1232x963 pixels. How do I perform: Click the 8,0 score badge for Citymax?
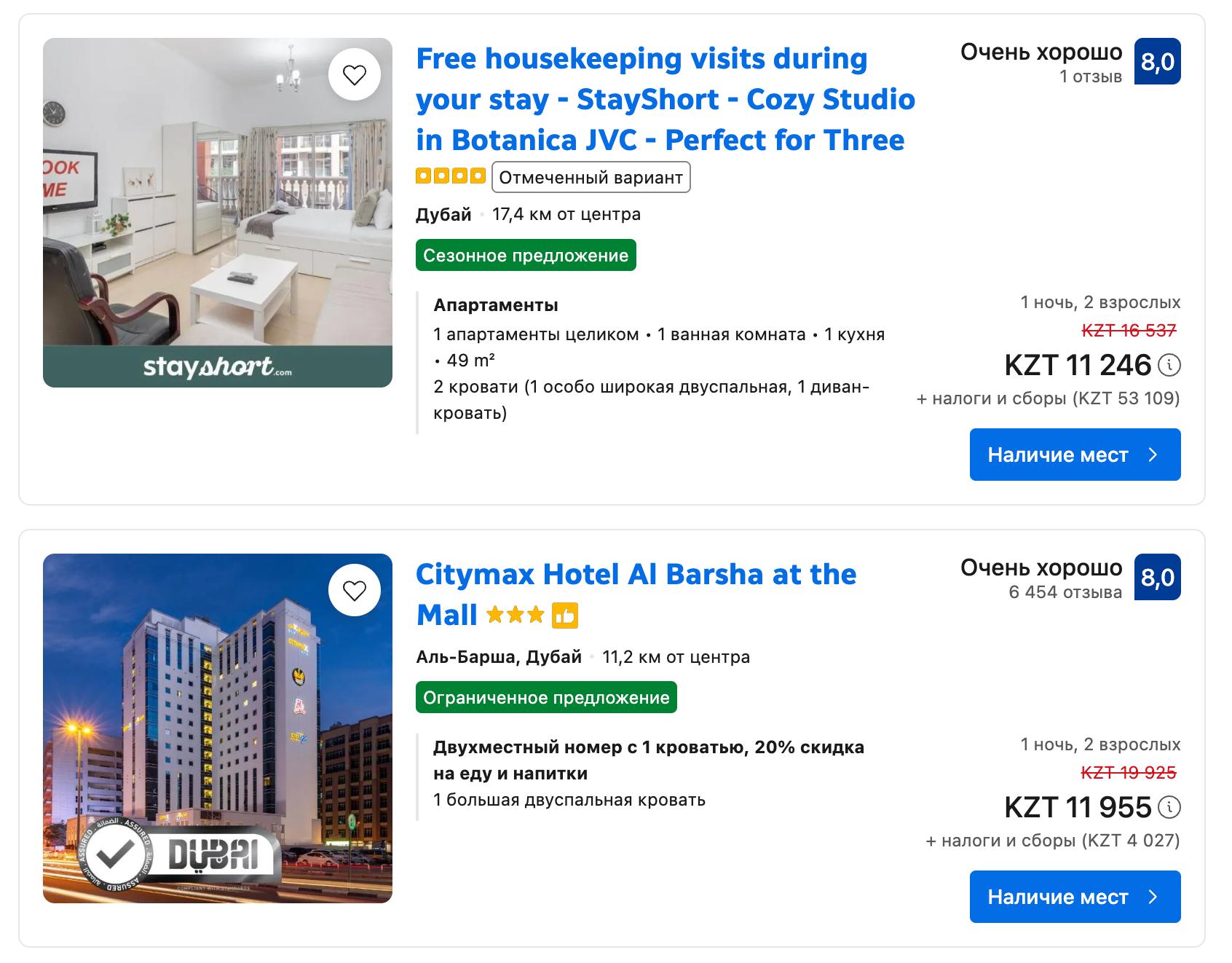click(x=1157, y=577)
